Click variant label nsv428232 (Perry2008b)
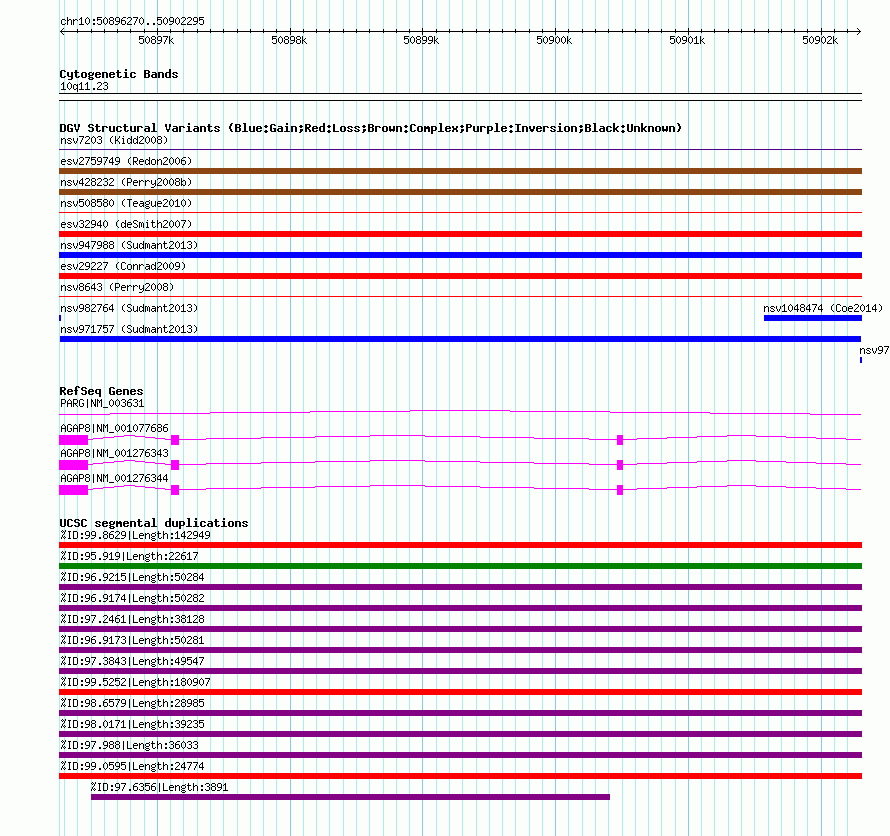 [126, 182]
